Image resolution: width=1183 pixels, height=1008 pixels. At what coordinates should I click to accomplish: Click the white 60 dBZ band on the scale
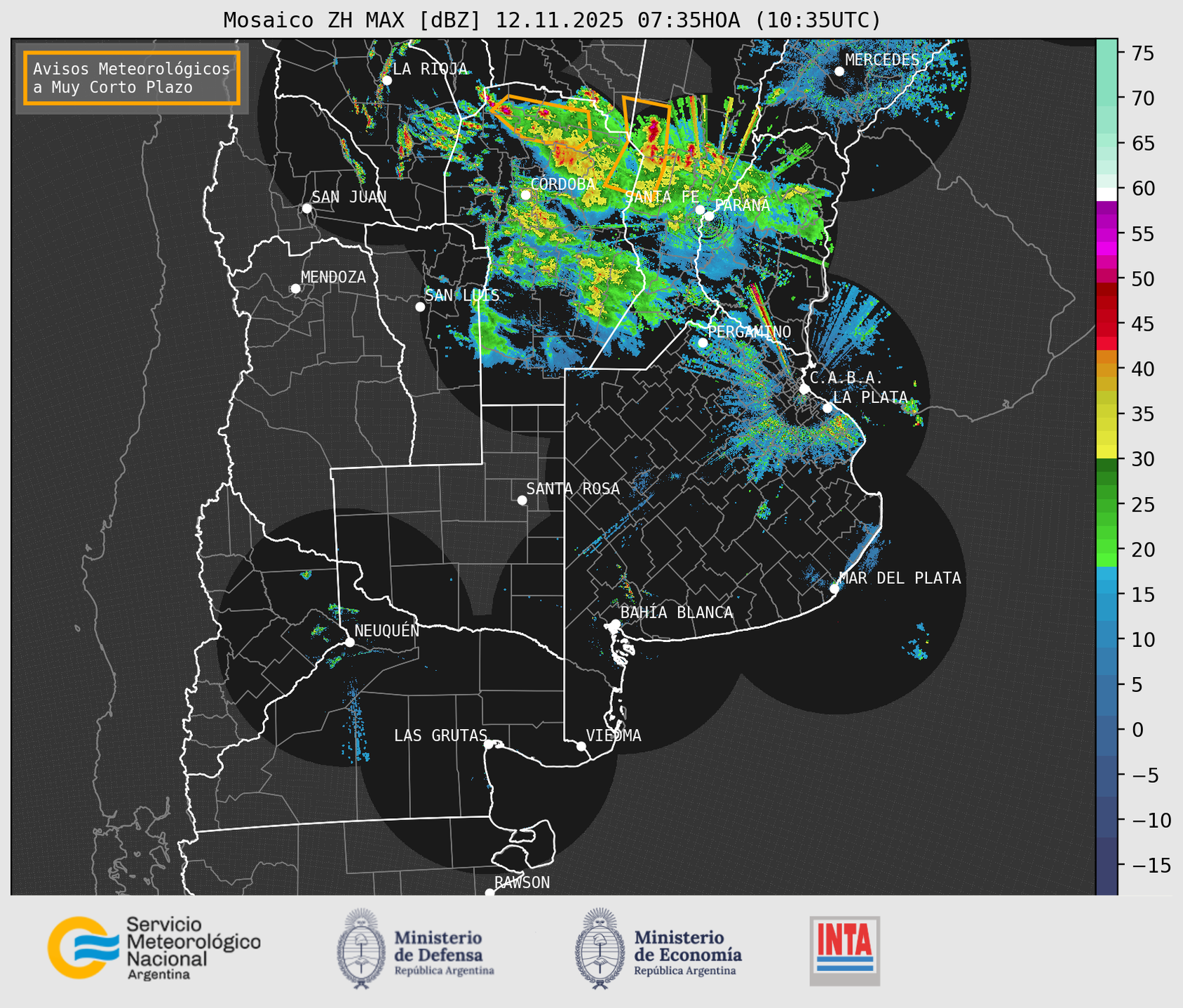(1107, 194)
